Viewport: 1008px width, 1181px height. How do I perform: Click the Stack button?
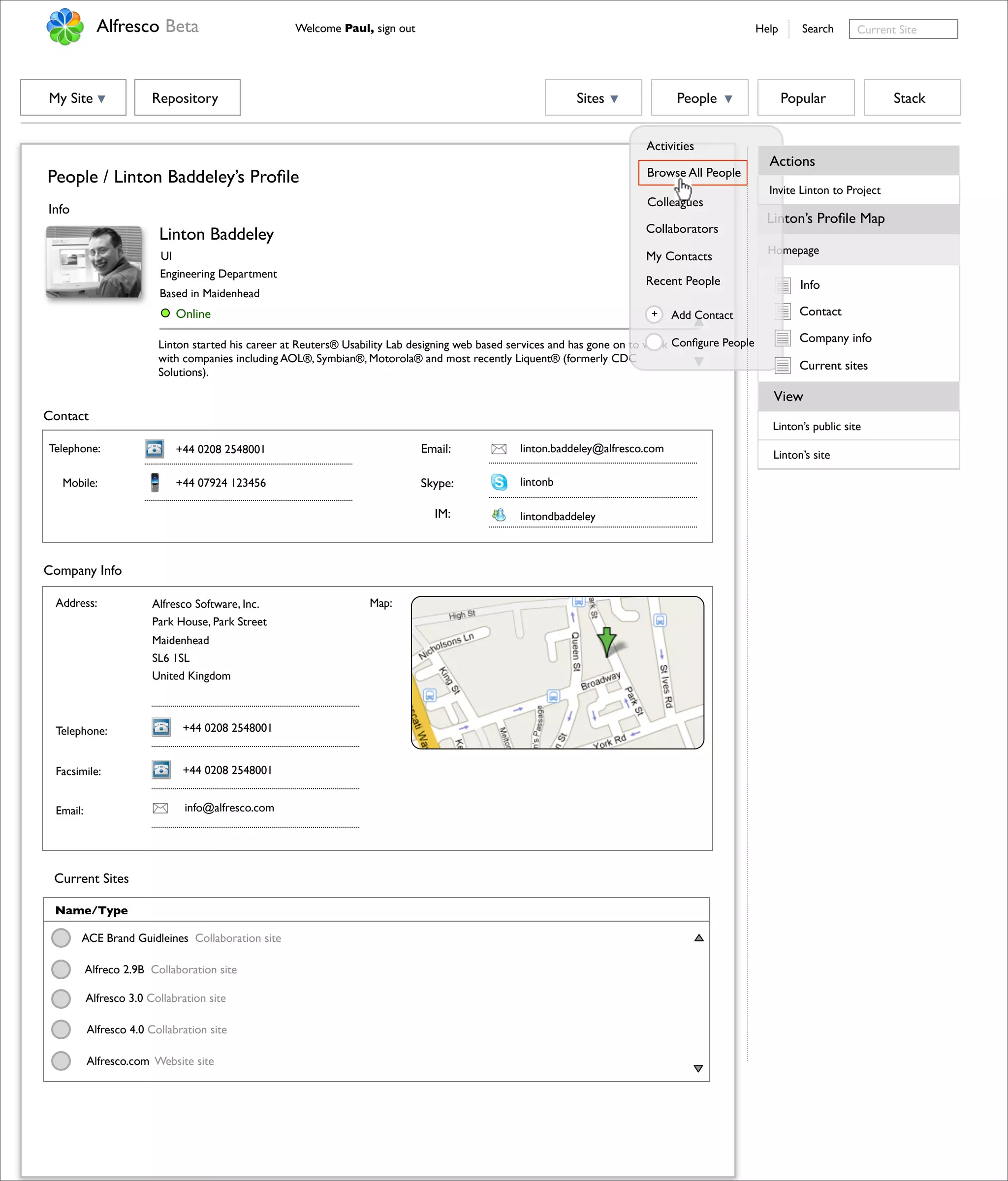pyautogui.click(x=912, y=97)
